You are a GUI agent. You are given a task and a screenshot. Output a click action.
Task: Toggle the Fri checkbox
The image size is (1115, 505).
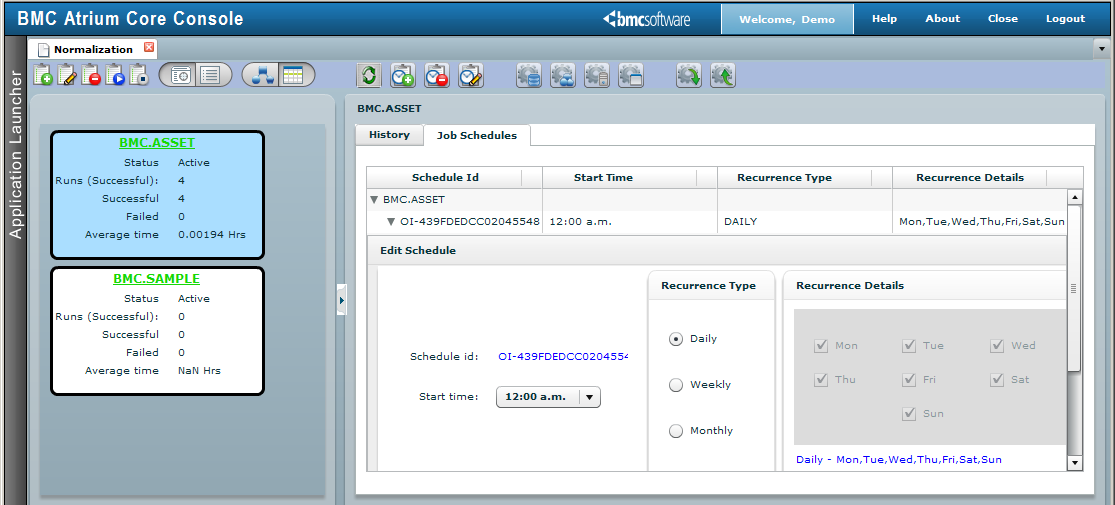tap(909, 380)
